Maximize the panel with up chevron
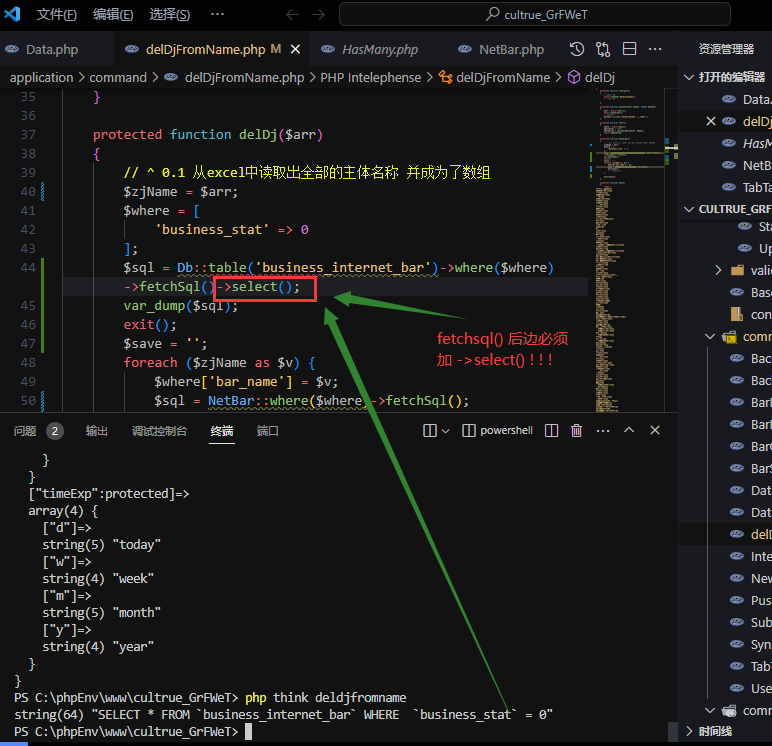Screen dimensions: 772x746 (x=629, y=430)
